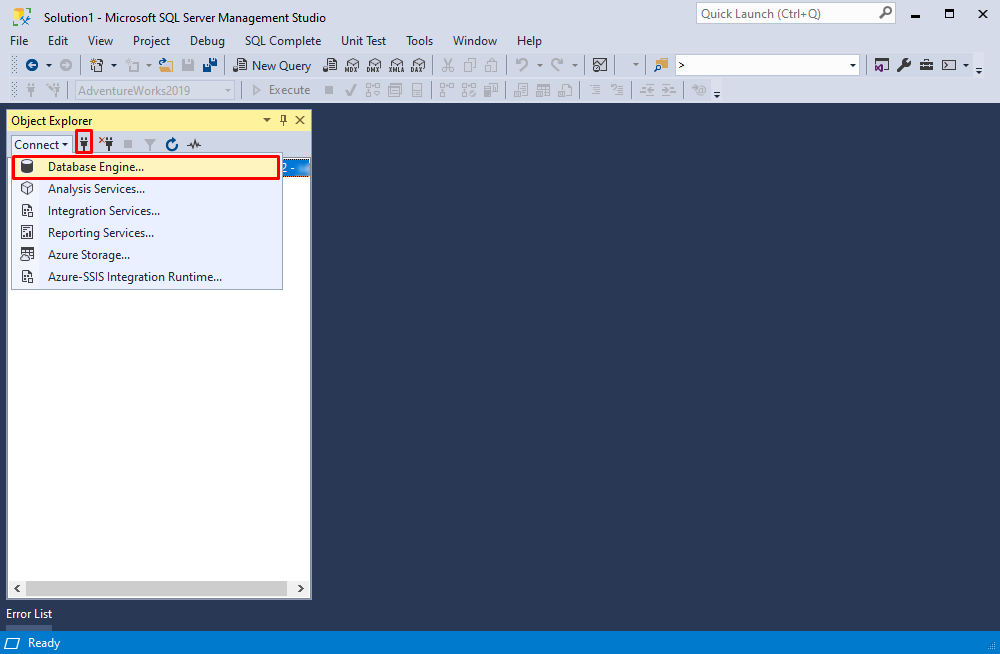Viewport: 1000px width, 654px height.
Task: Open the SQL Complete menu
Action: tap(283, 41)
